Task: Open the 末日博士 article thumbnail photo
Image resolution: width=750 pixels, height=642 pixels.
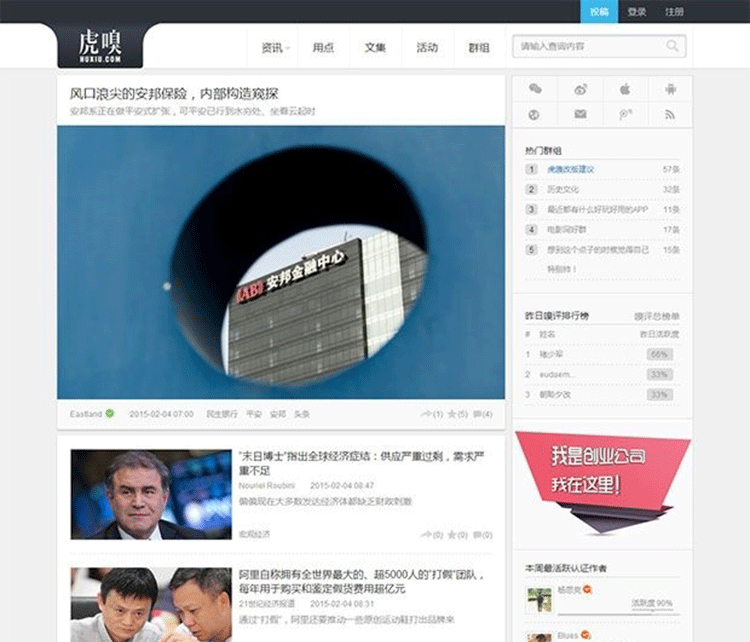Action: 151,494
